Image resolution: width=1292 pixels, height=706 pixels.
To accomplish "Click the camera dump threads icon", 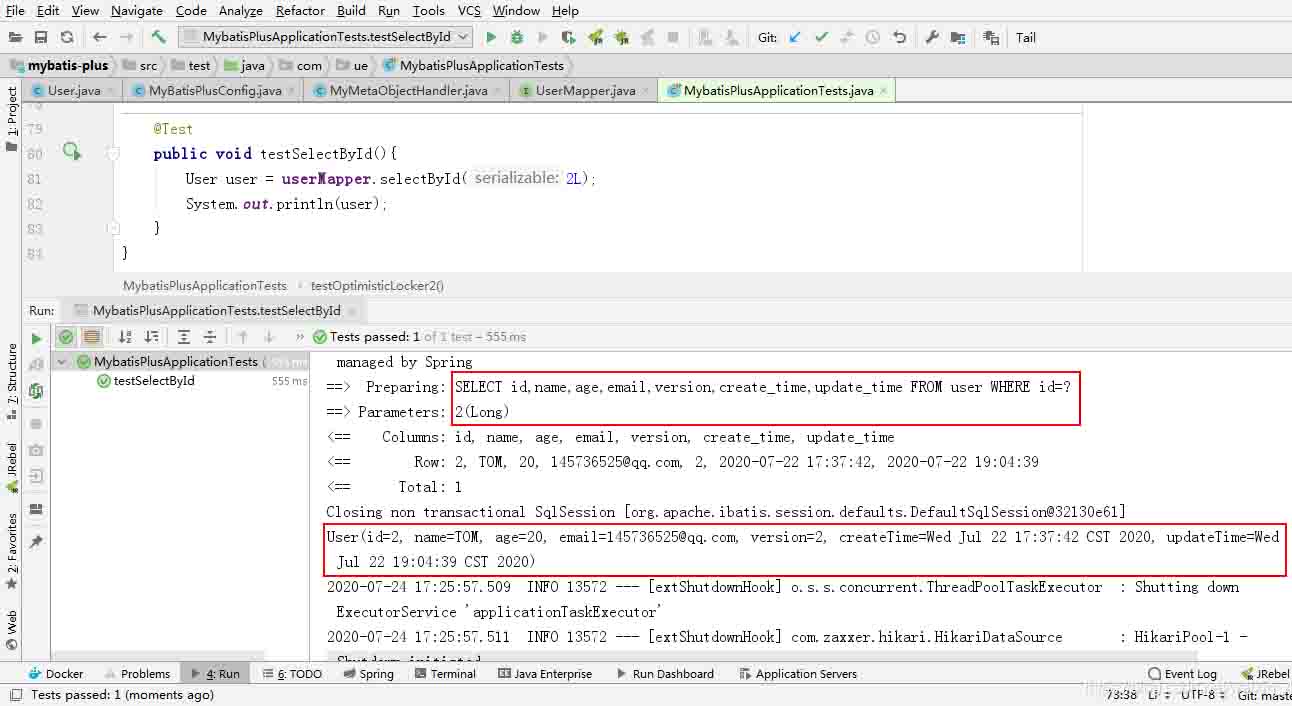I will [37, 450].
